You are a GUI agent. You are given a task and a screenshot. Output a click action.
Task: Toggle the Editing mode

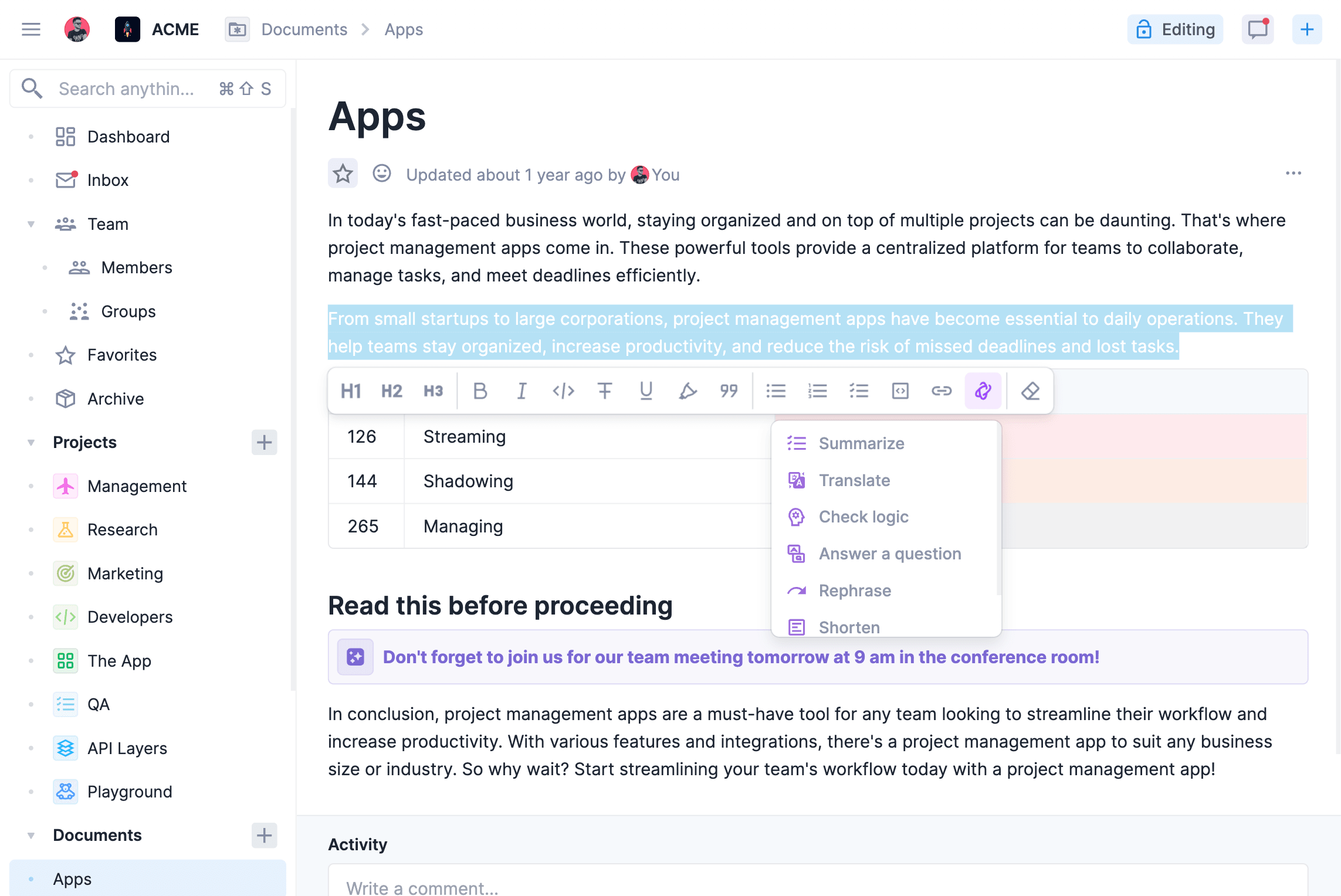(1175, 29)
